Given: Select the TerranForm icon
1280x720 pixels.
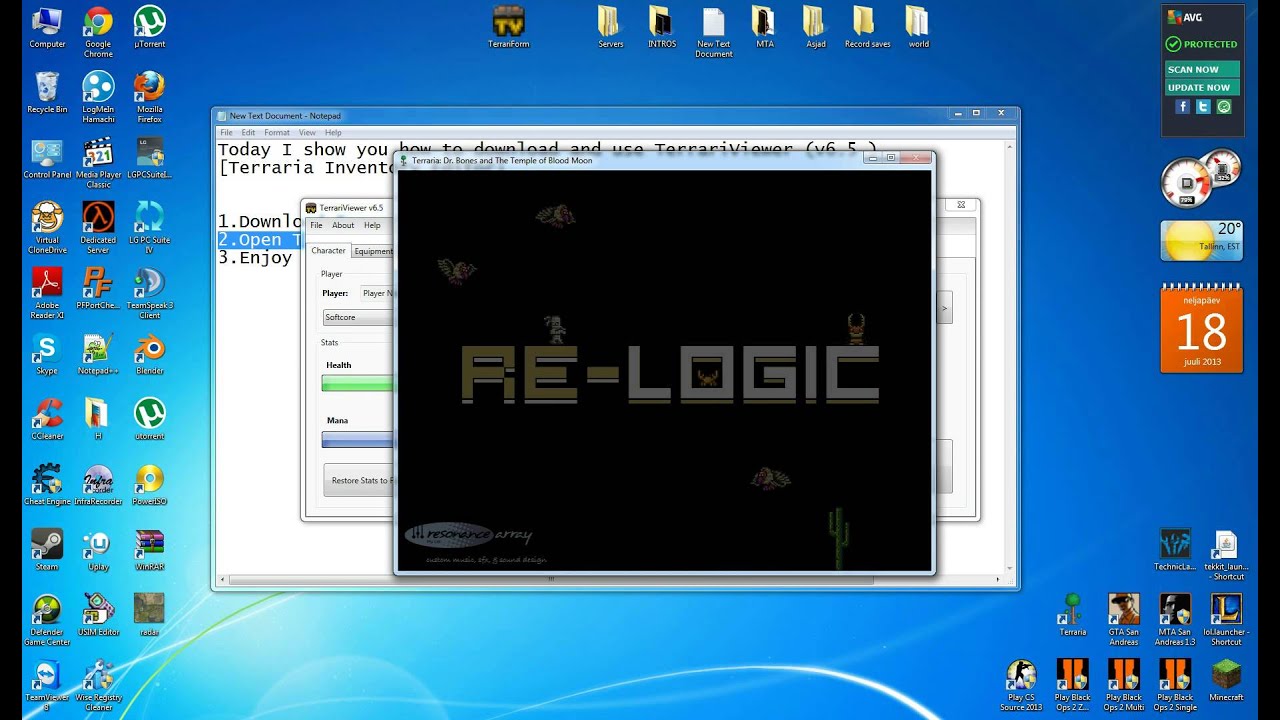Looking at the screenshot, I should point(509,27).
